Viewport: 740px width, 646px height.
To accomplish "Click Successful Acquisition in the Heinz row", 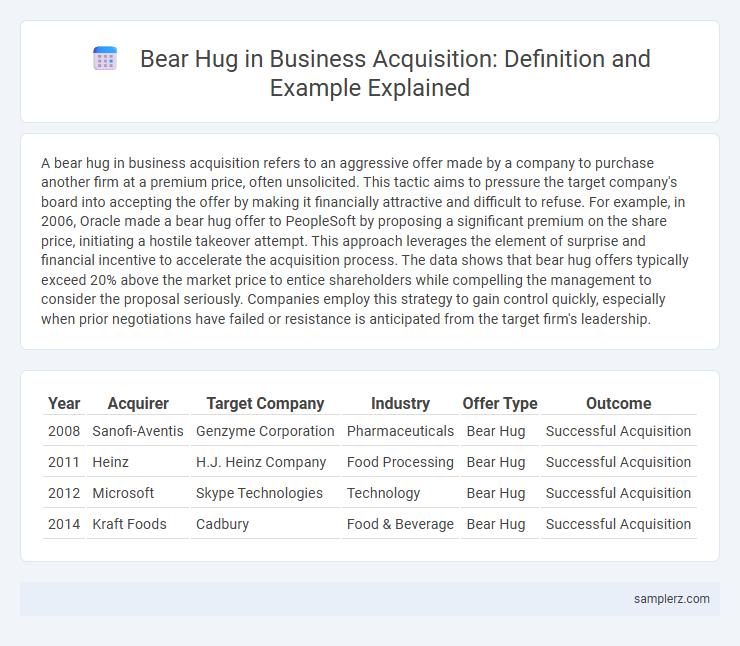I will point(619,462).
